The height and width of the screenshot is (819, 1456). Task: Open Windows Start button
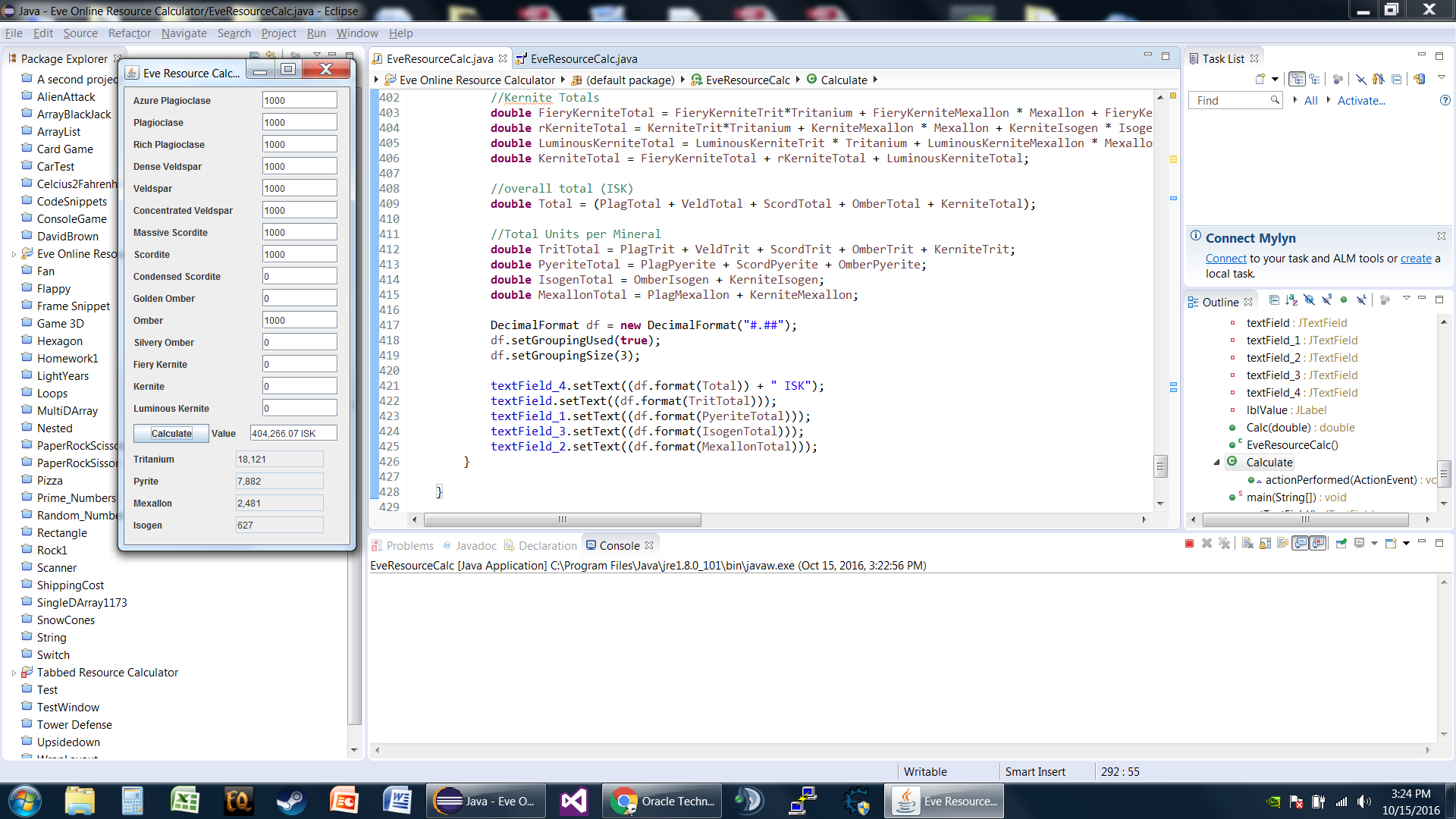pos(24,801)
